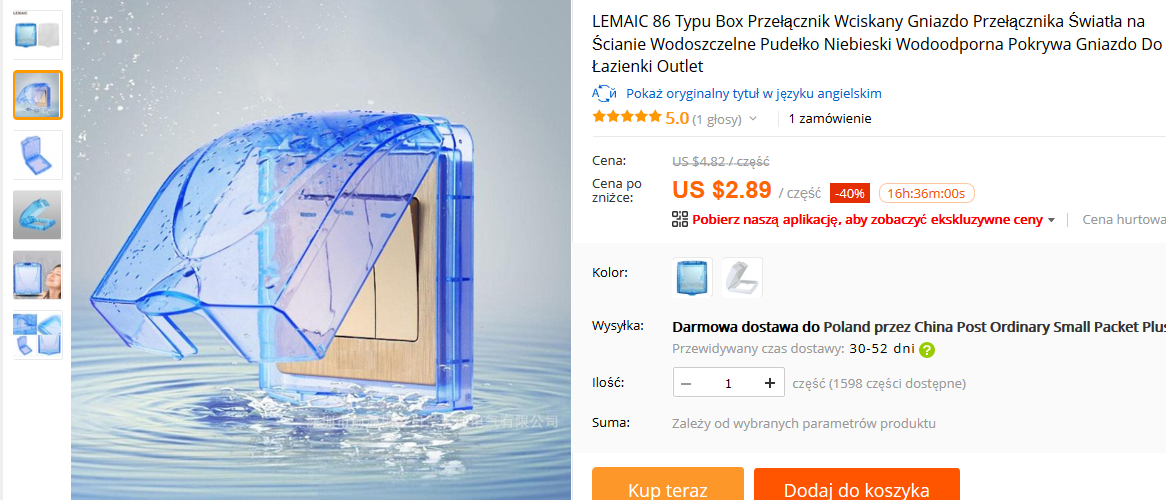Decrease quantity with the minus button

(686, 383)
